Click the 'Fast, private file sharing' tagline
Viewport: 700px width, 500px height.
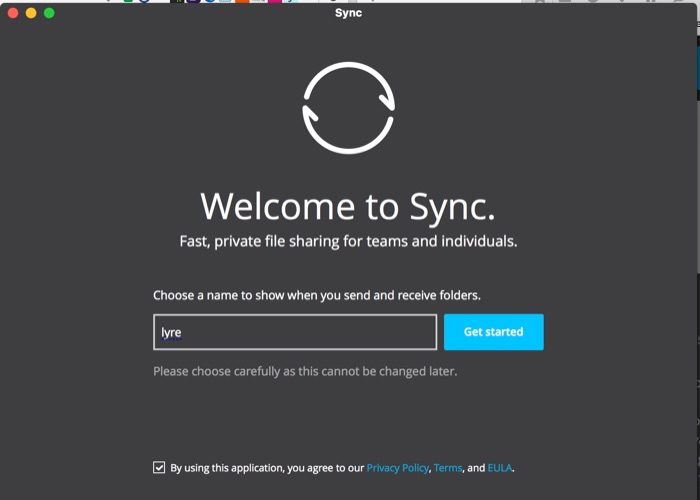click(348, 242)
